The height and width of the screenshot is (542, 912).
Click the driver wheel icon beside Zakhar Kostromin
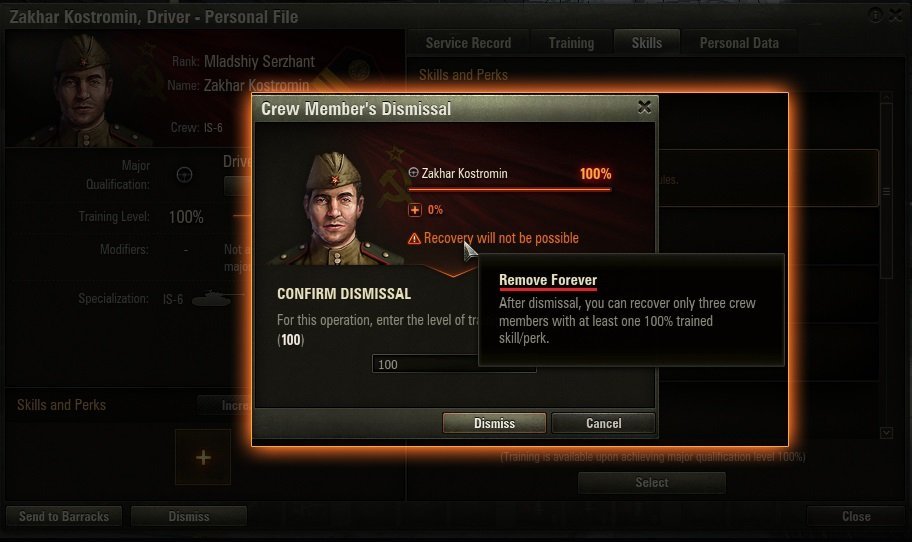tap(413, 173)
